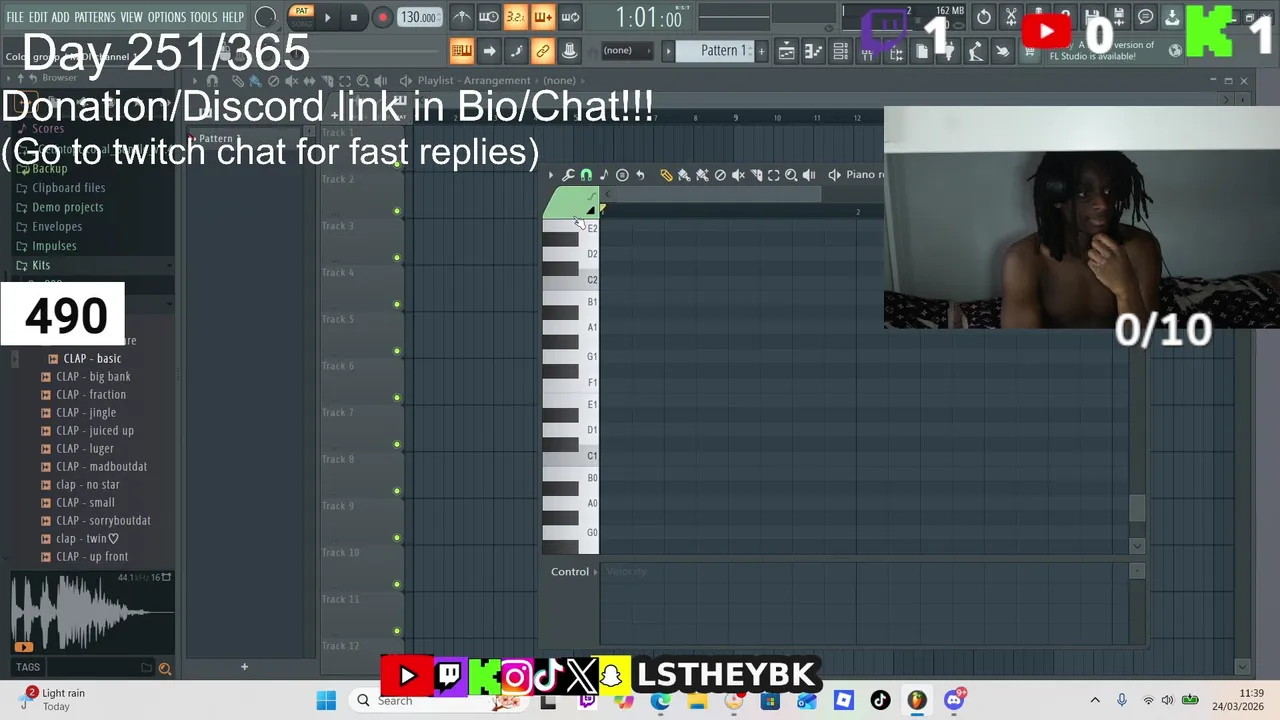Open the PATTERNS menu
The width and height of the screenshot is (1280, 720).
pos(95,17)
